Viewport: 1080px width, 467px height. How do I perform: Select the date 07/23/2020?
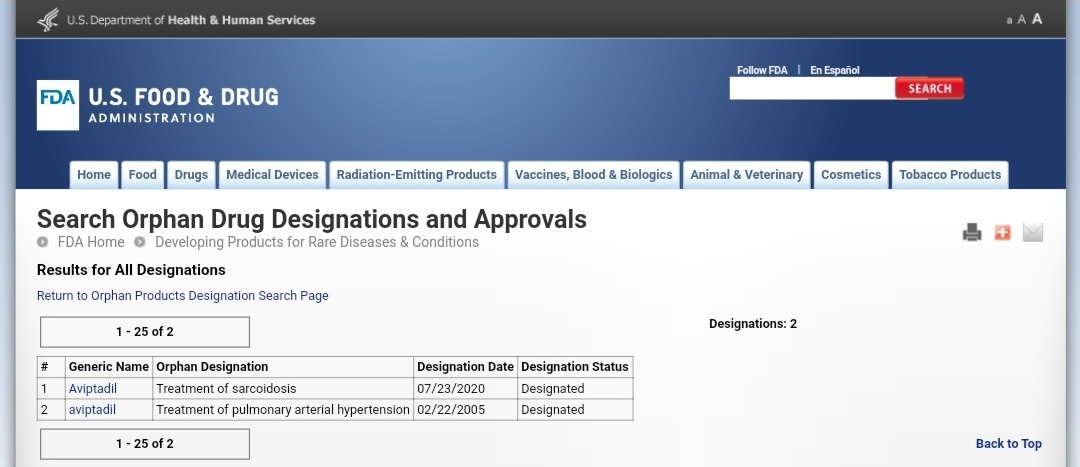[451, 388]
